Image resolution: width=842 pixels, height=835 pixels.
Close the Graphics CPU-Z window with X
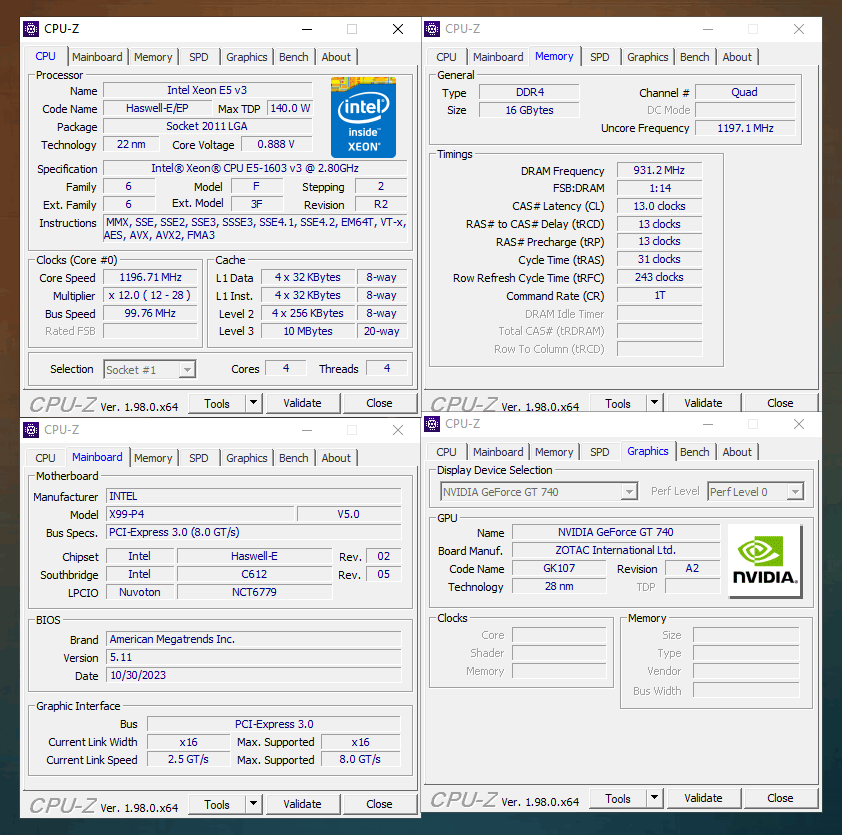pos(799,424)
